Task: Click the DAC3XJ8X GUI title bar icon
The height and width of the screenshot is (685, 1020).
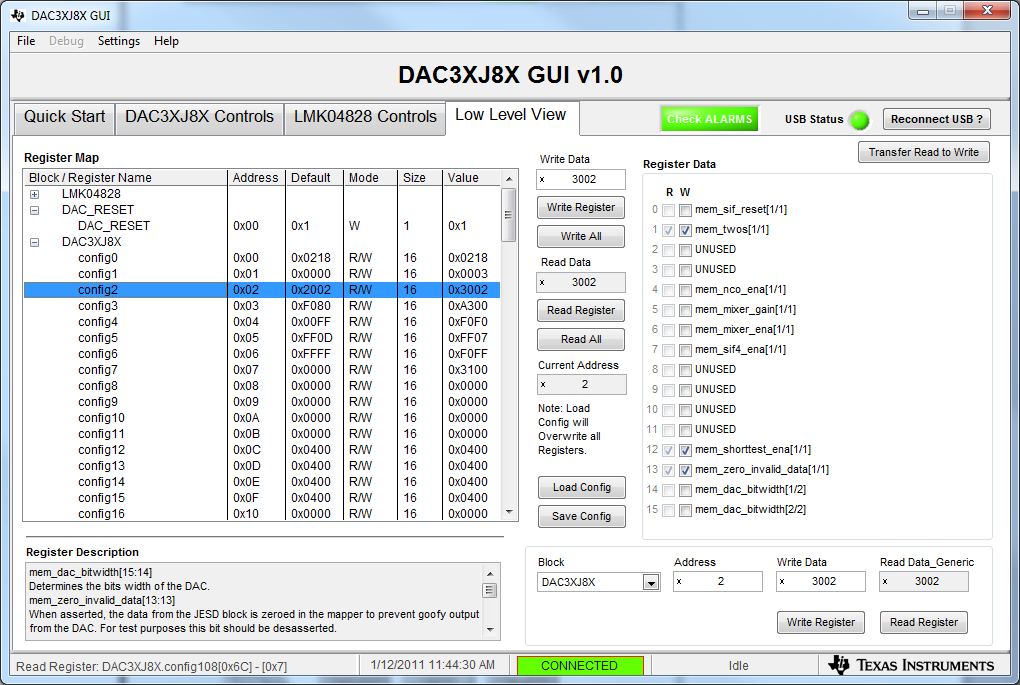Action: coord(18,15)
